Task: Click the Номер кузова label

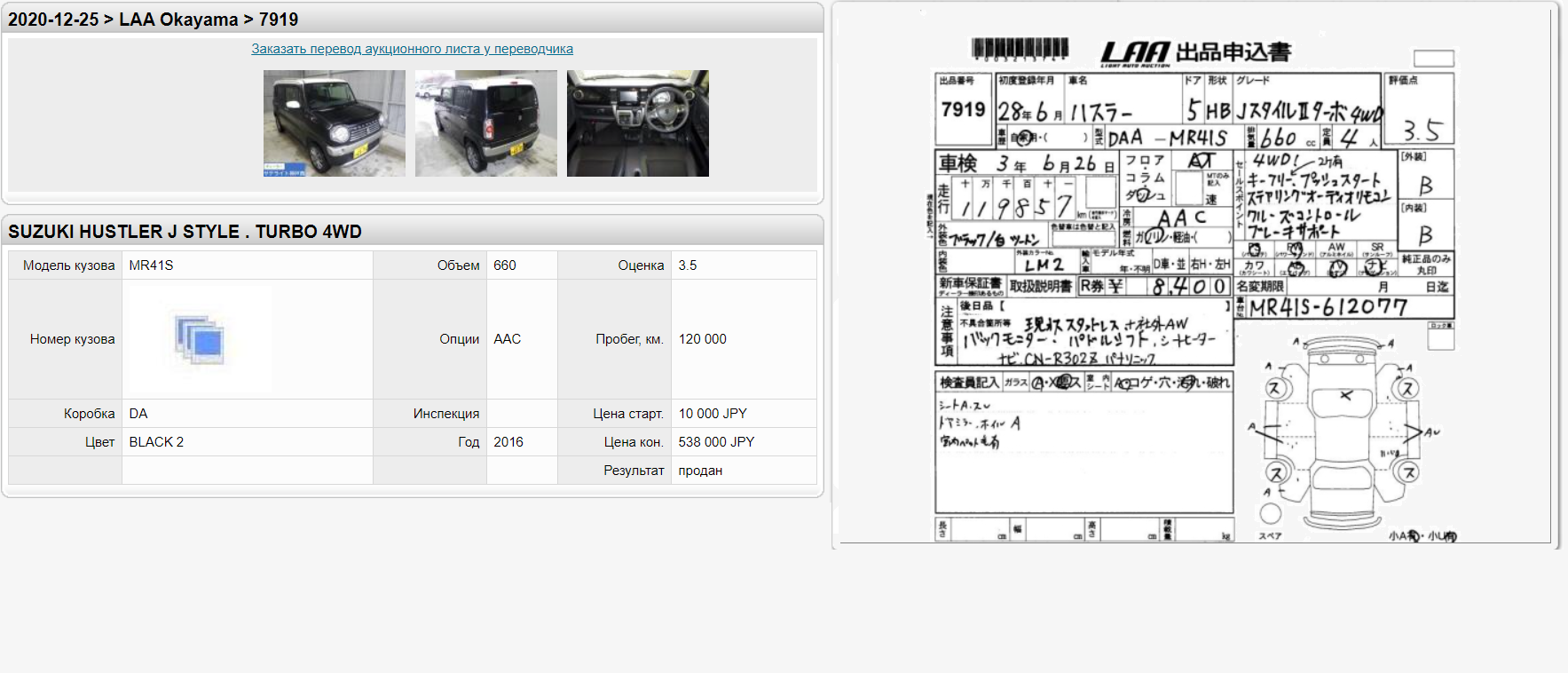Action: [73, 339]
